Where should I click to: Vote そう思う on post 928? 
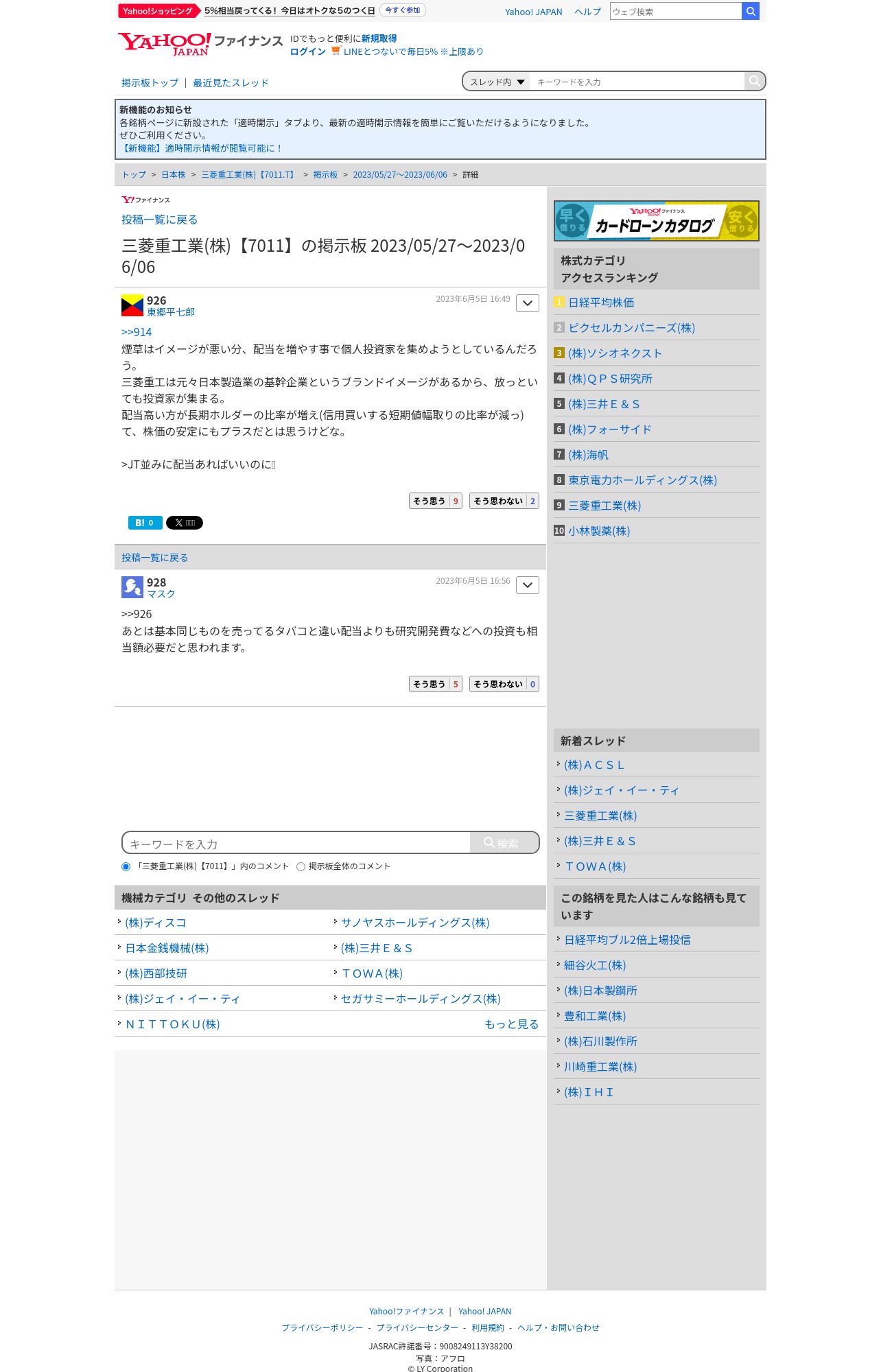pyautogui.click(x=436, y=684)
